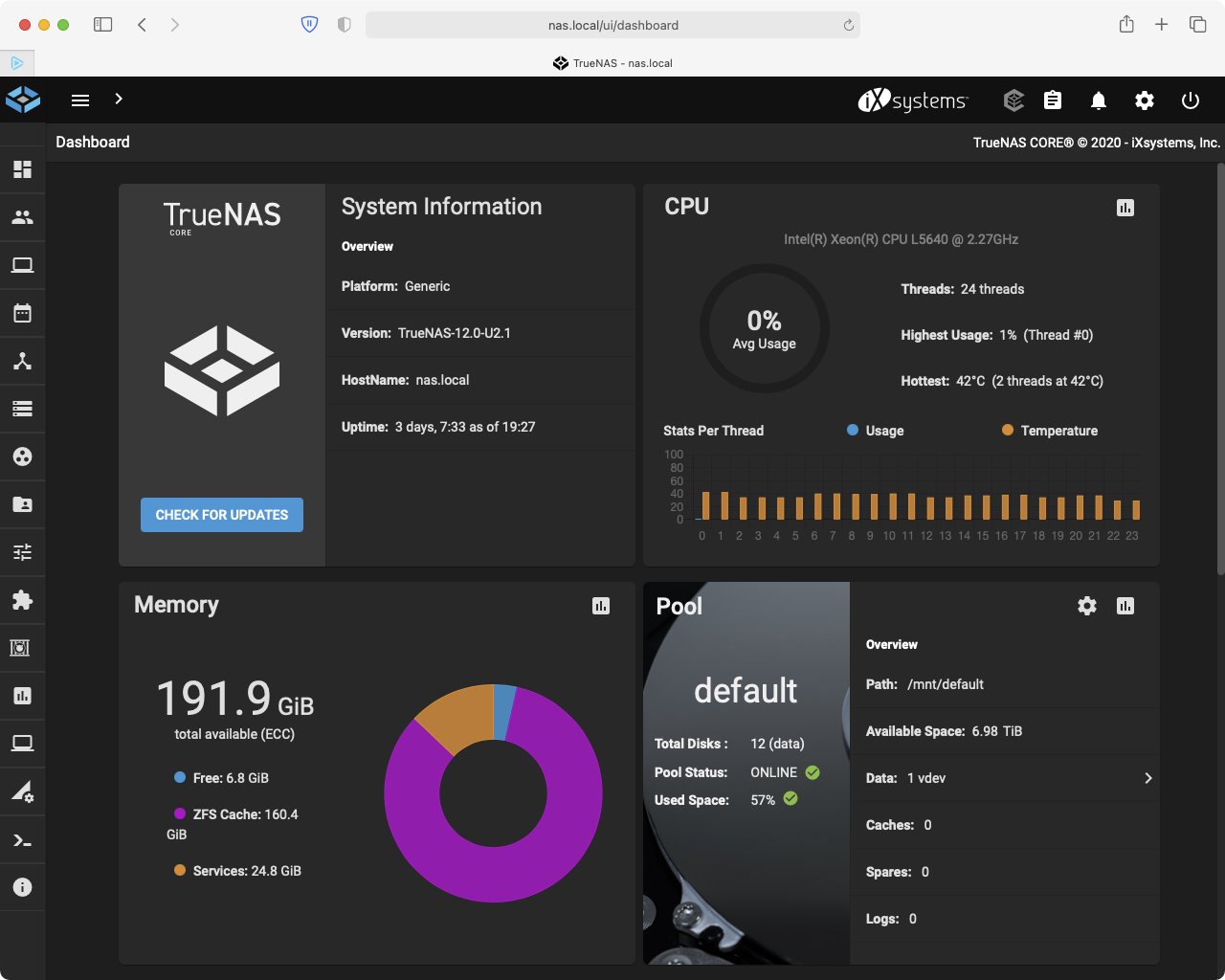This screenshot has width=1225, height=980.
Task: Click the Path /mnt/default text
Action: point(924,684)
